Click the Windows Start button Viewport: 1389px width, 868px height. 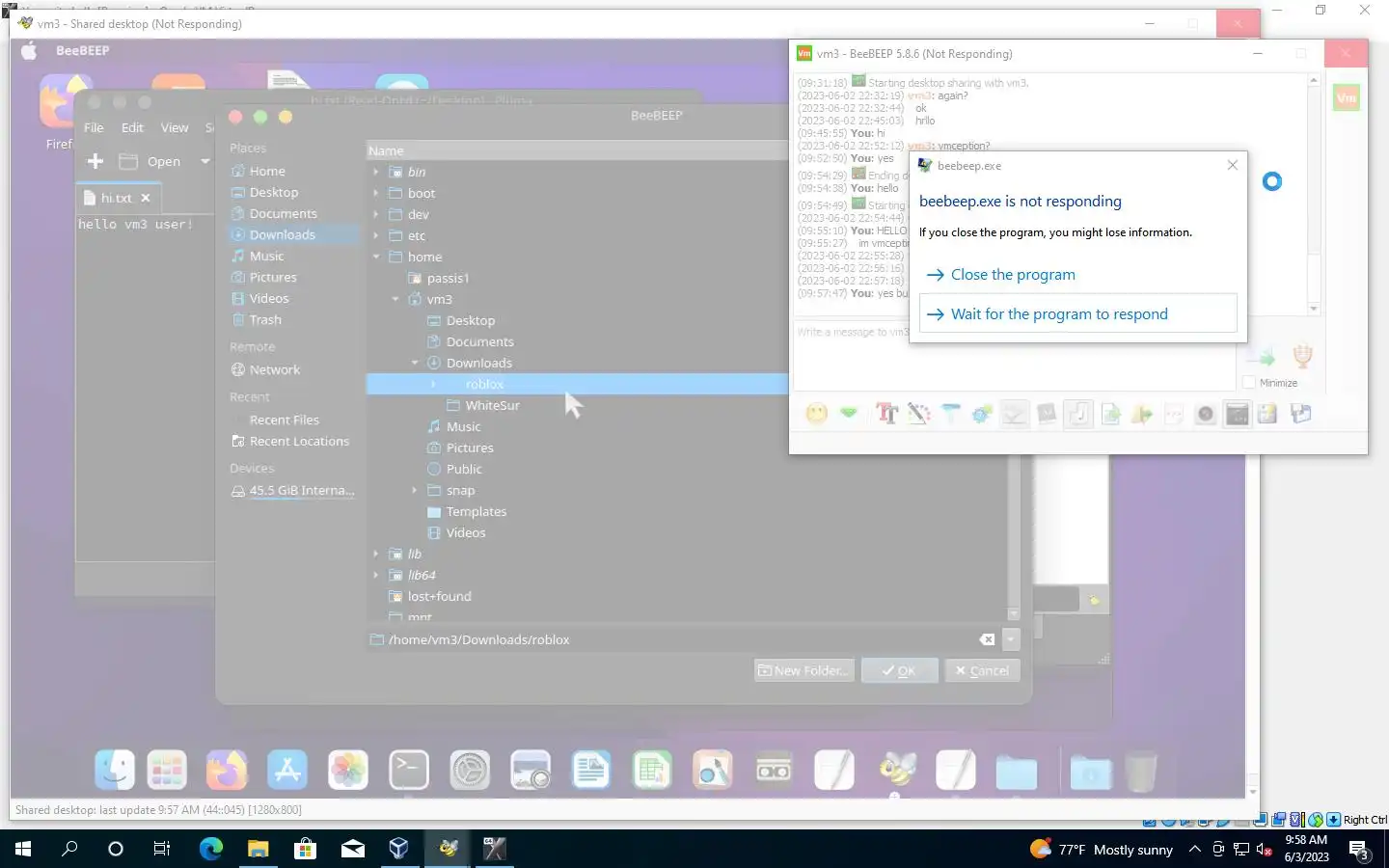pyautogui.click(x=23, y=849)
